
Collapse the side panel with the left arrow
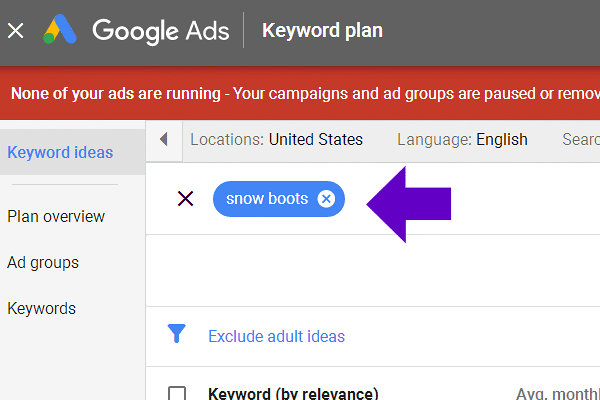(x=164, y=140)
